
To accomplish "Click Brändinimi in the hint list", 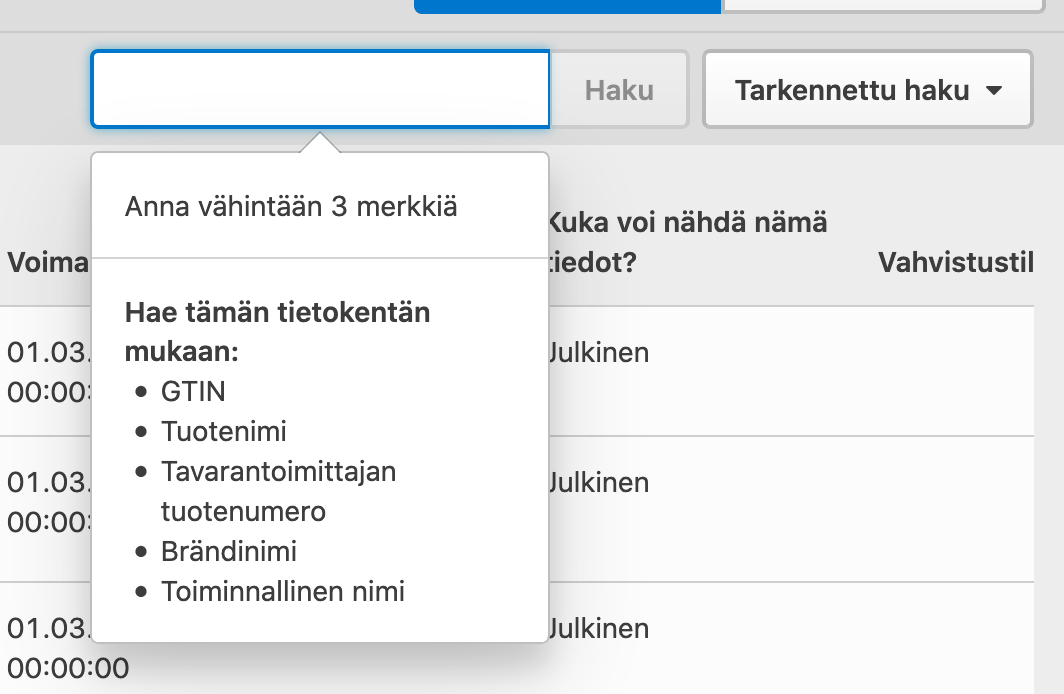I will coord(229,551).
